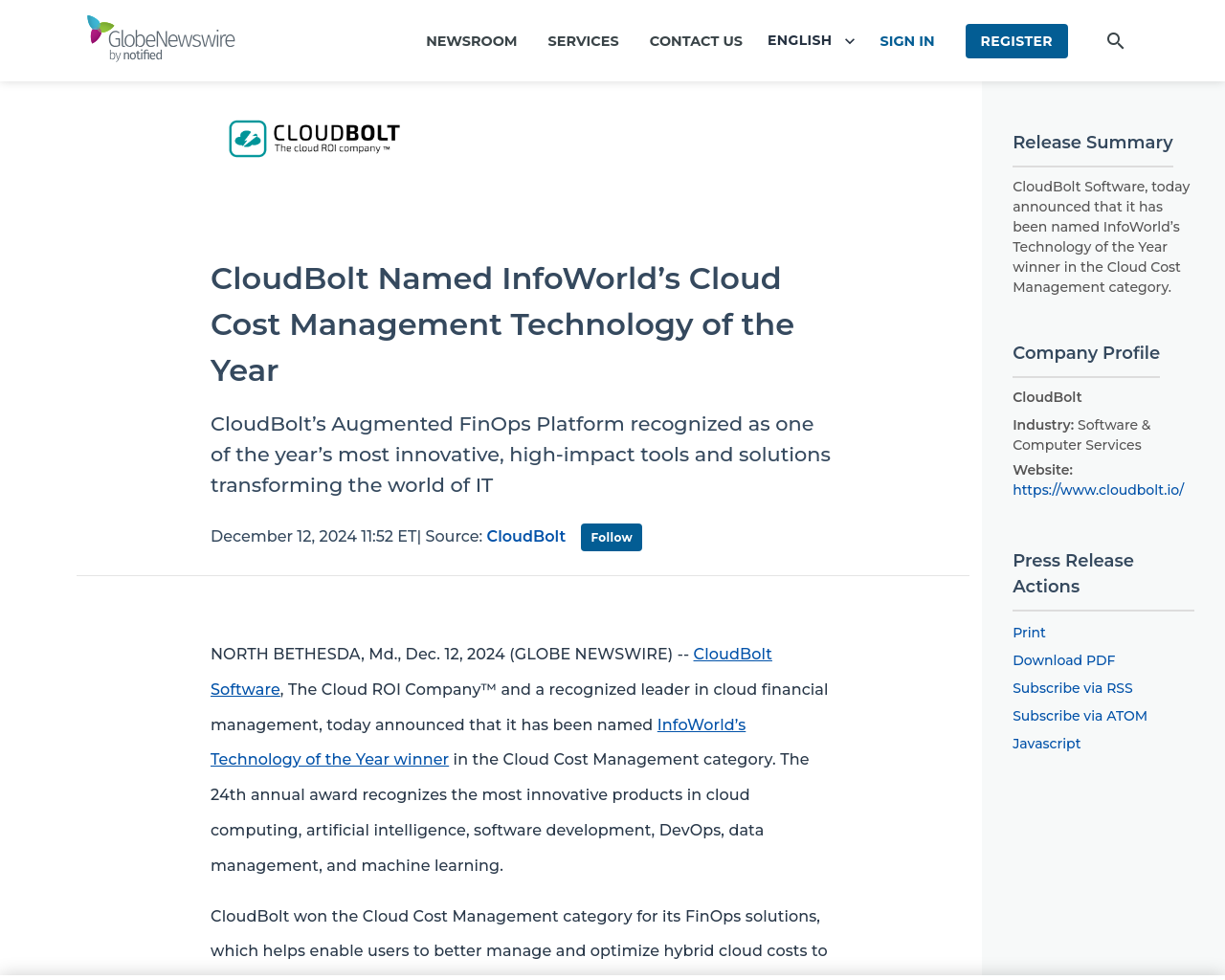The width and height of the screenshot is (1225, 980).
Task: Click the GlobeNewswire logo
Action: coord(161,38)
